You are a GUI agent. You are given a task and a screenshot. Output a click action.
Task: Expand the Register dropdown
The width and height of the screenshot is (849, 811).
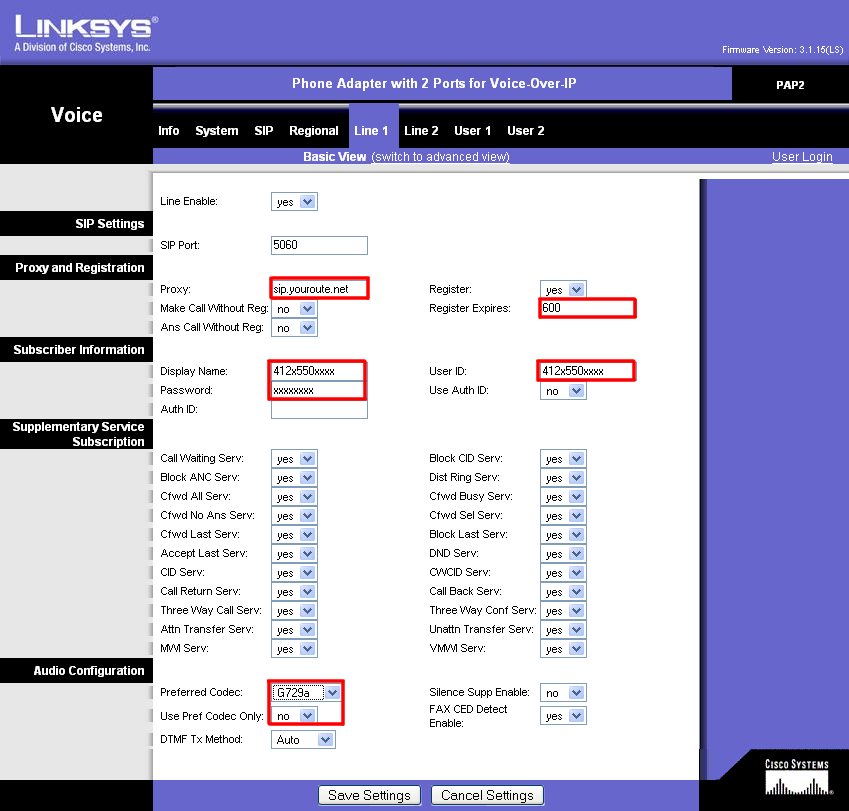tap(562, 290)
